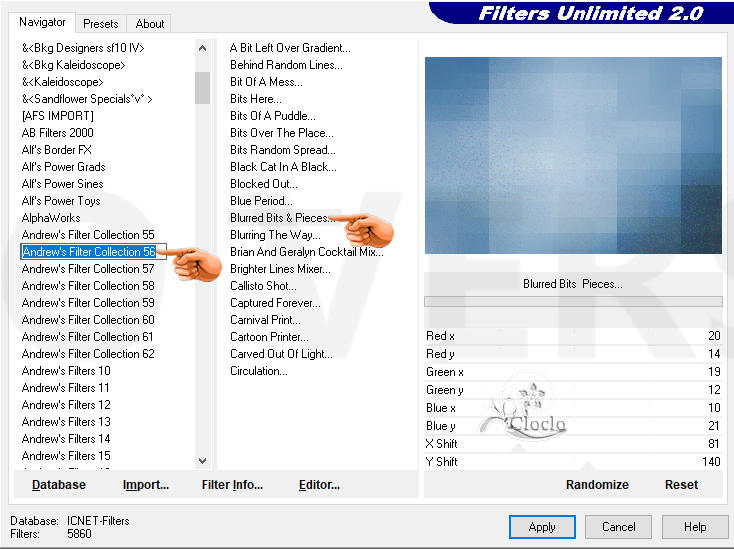Click the blue filter preview image
The width and height of the screenshot is (734, 549).
573,155
